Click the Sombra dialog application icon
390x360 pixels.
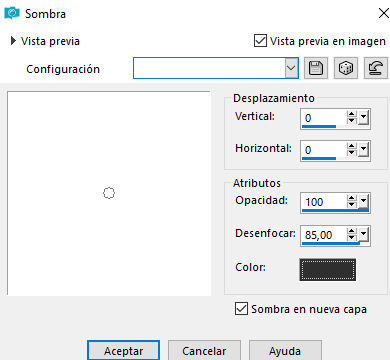coord(12,13)
